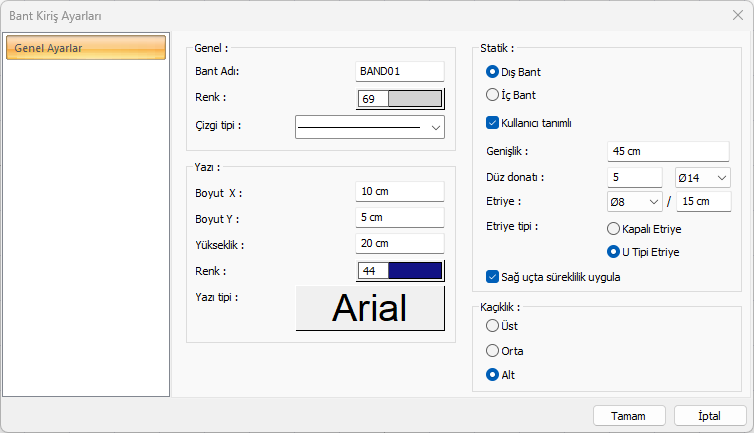Select the Alt offset radio button
Viewport: 754px width, 433px height.
(x=492, y=375)
